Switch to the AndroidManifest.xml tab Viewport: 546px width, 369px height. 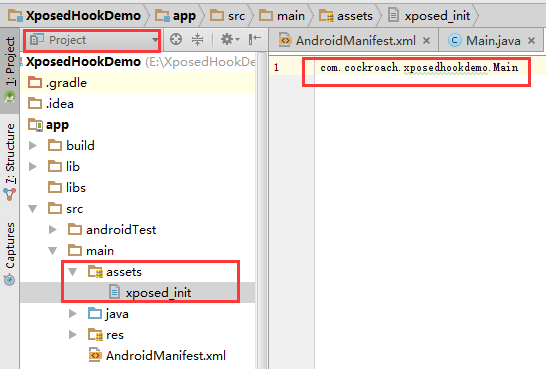click(355, 41)
